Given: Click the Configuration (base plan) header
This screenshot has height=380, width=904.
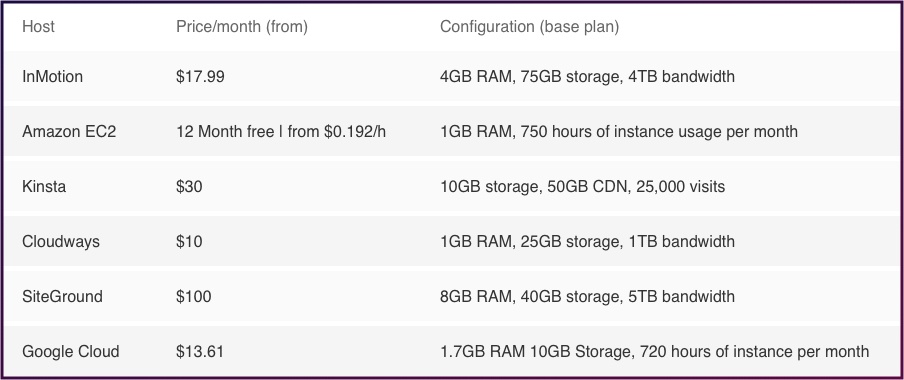Looking at the screenshot, I should pyautogui.click(x=529, y=27).
